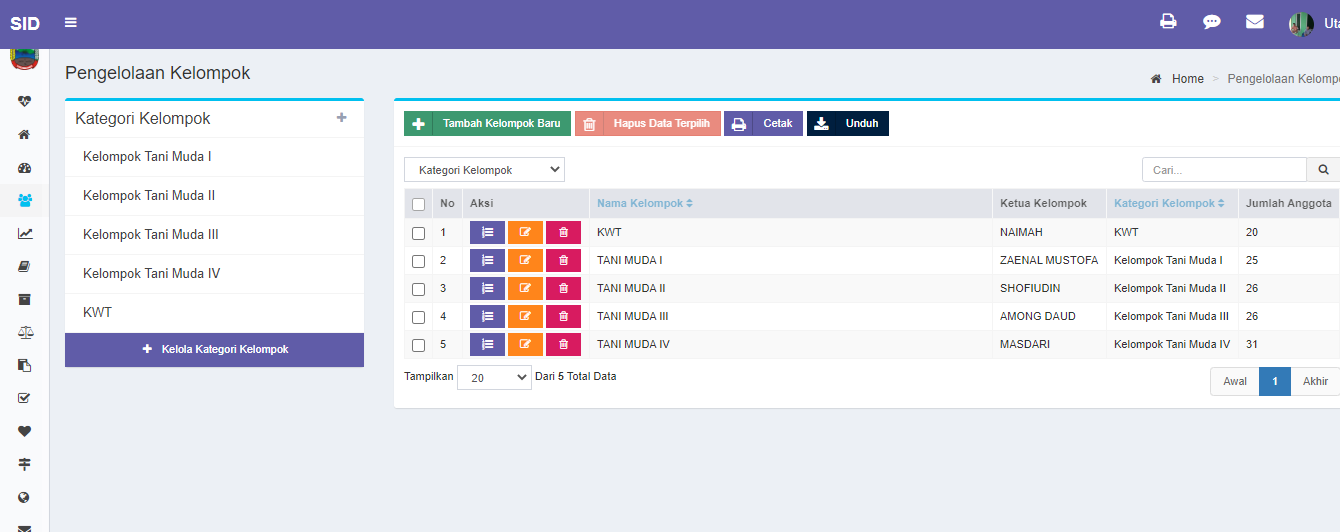Click ketua name SHOFIUDIN

coord(1030,288)
